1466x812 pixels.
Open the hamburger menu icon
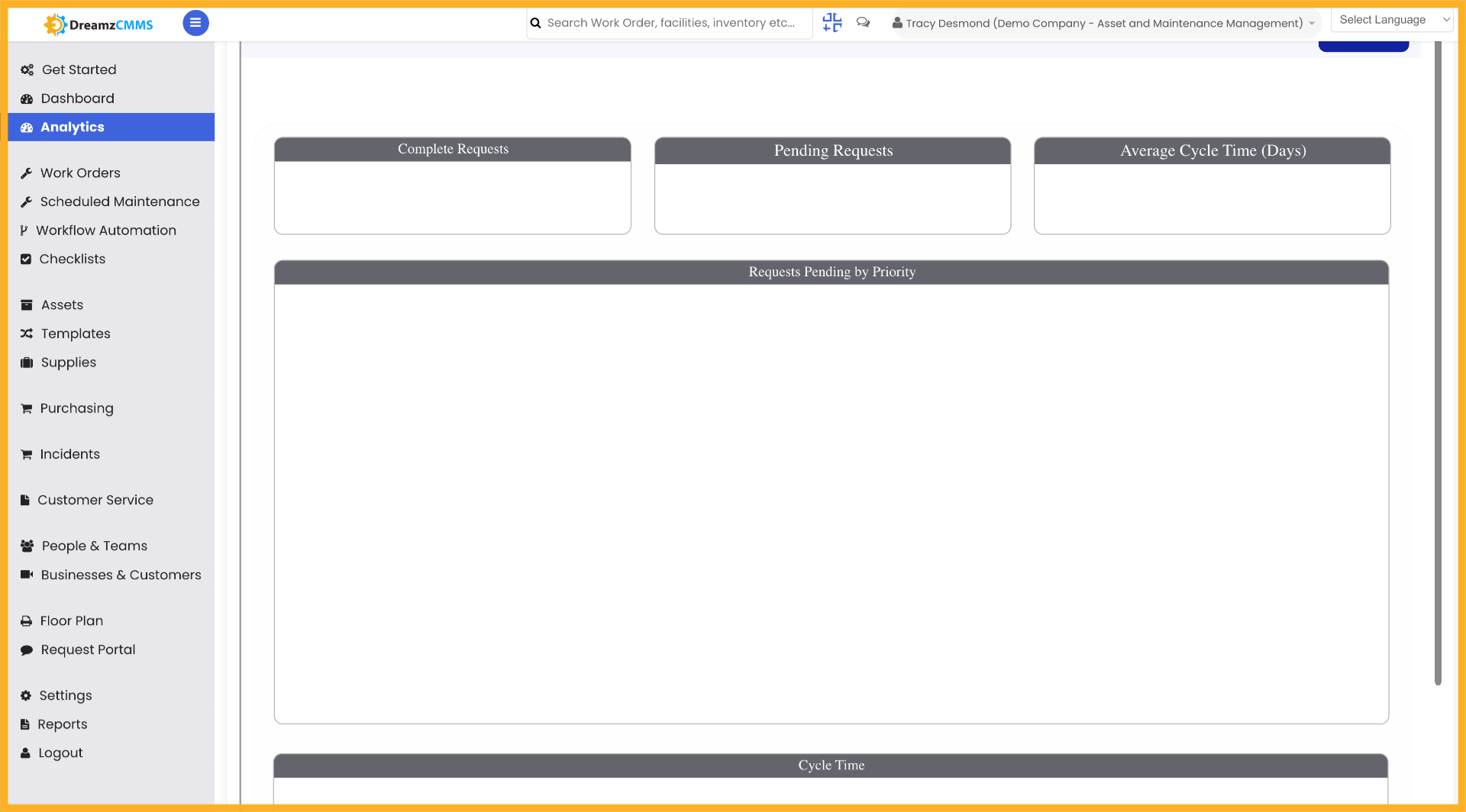click(195, 23)
